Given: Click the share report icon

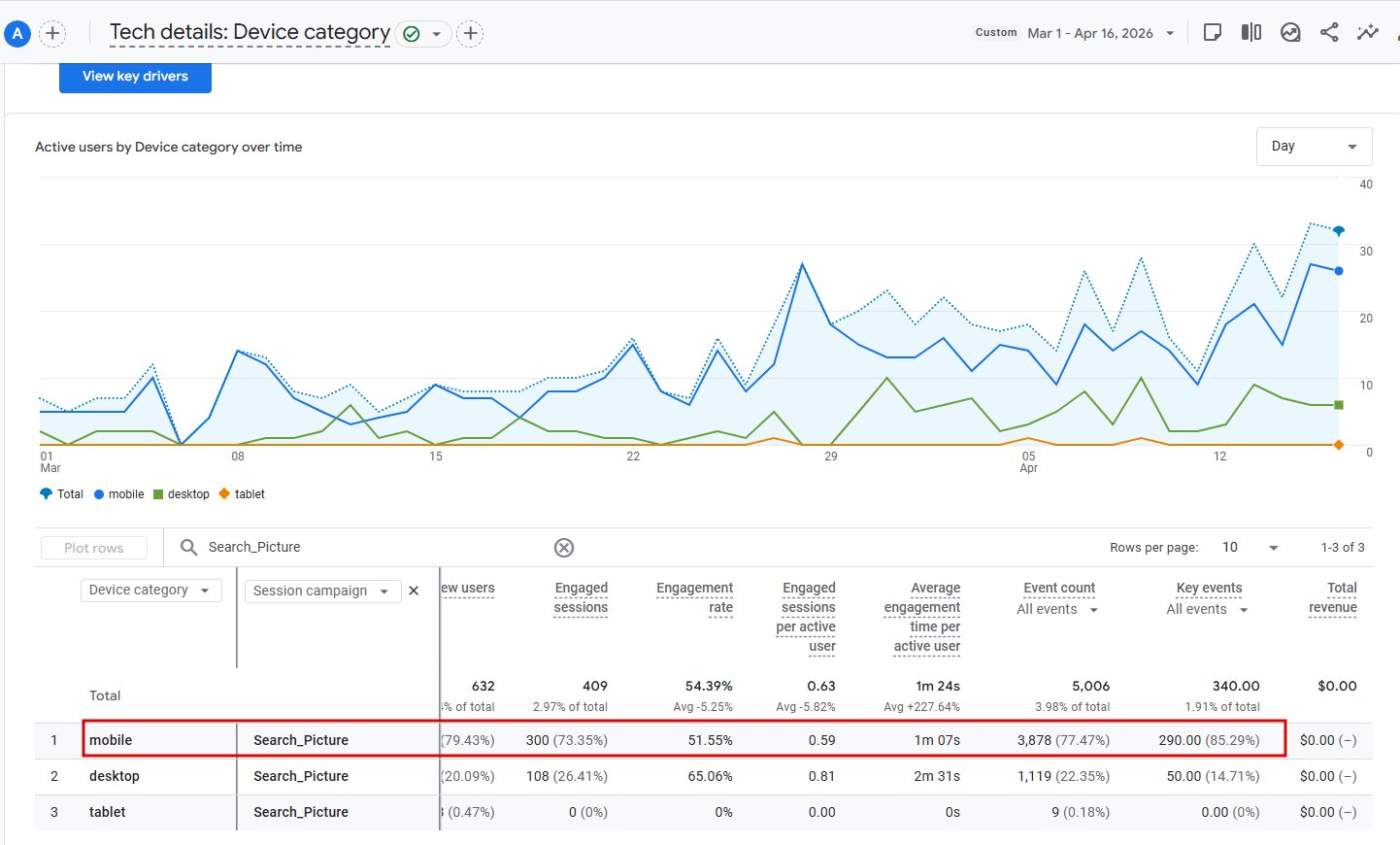Looking at the screenshot, I should point(1329,33).
